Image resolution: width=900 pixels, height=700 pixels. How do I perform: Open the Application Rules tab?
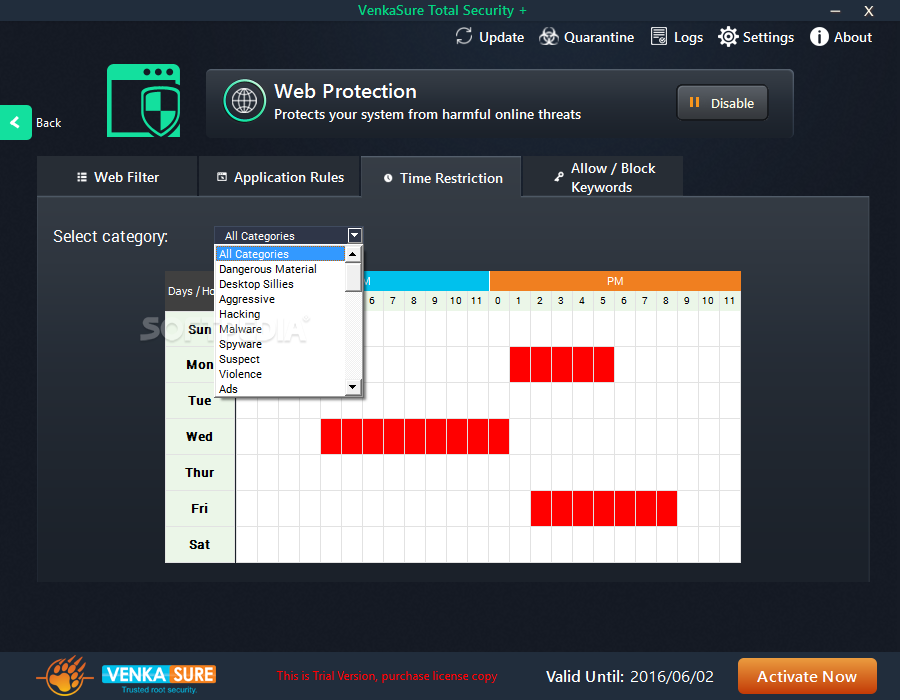point(280,177)
